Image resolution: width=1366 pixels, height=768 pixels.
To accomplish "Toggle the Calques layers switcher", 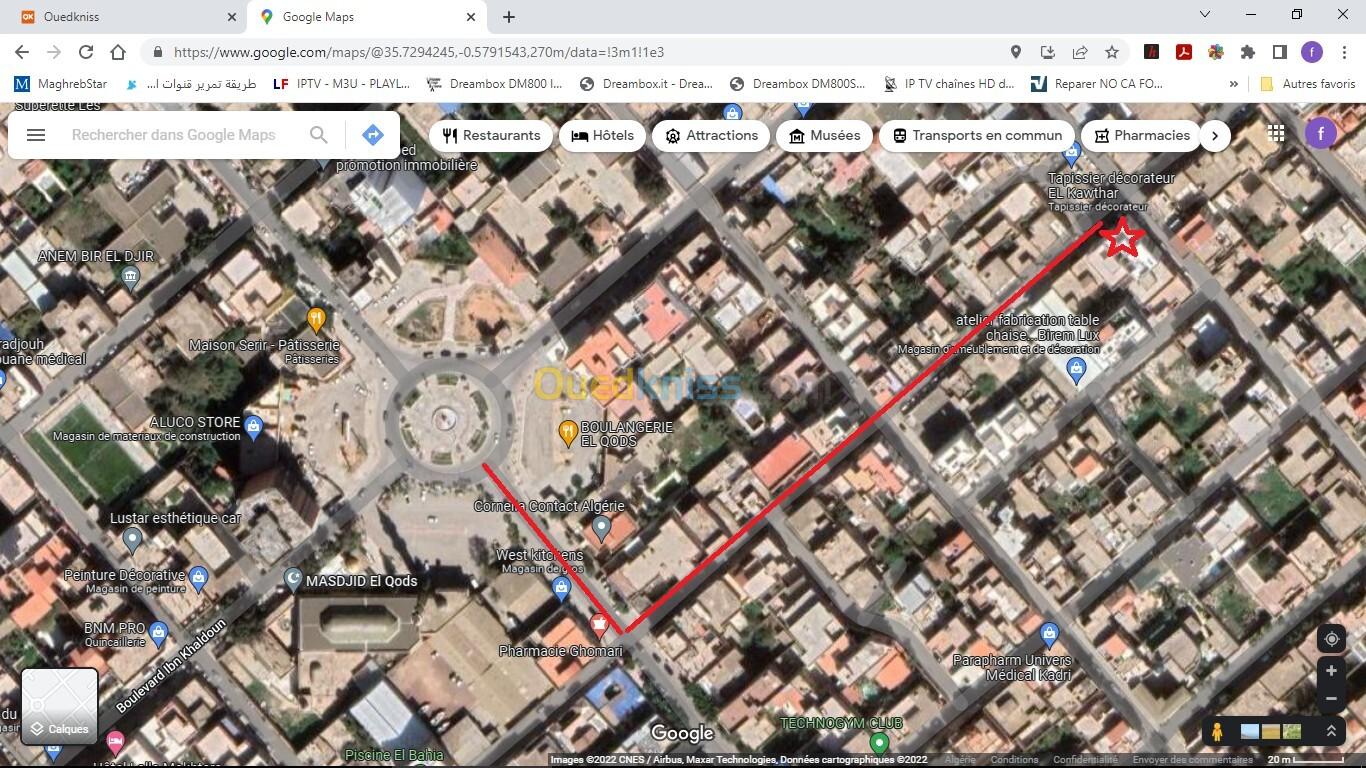I will 60,706.
